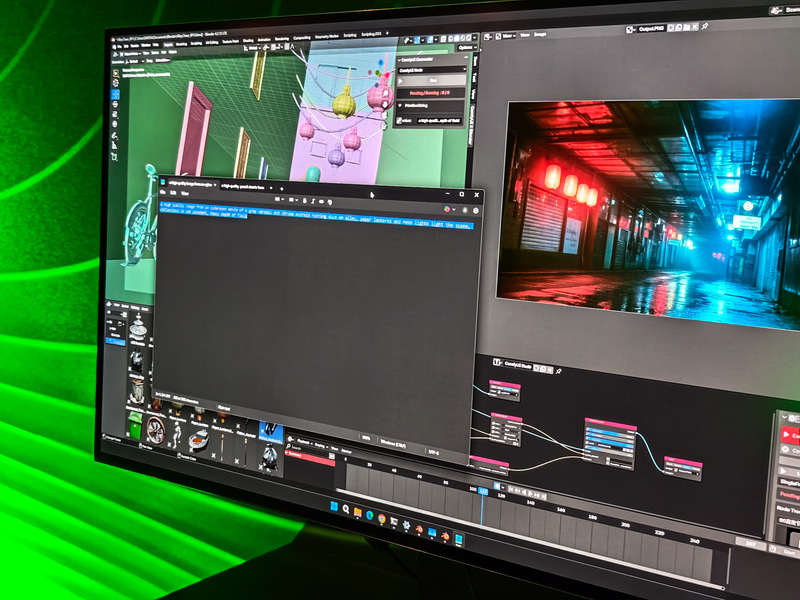Screen dimensions: 800x600
Task: Toggle pin icon in ComfyUI node editor header
Action: coord(559,371)
